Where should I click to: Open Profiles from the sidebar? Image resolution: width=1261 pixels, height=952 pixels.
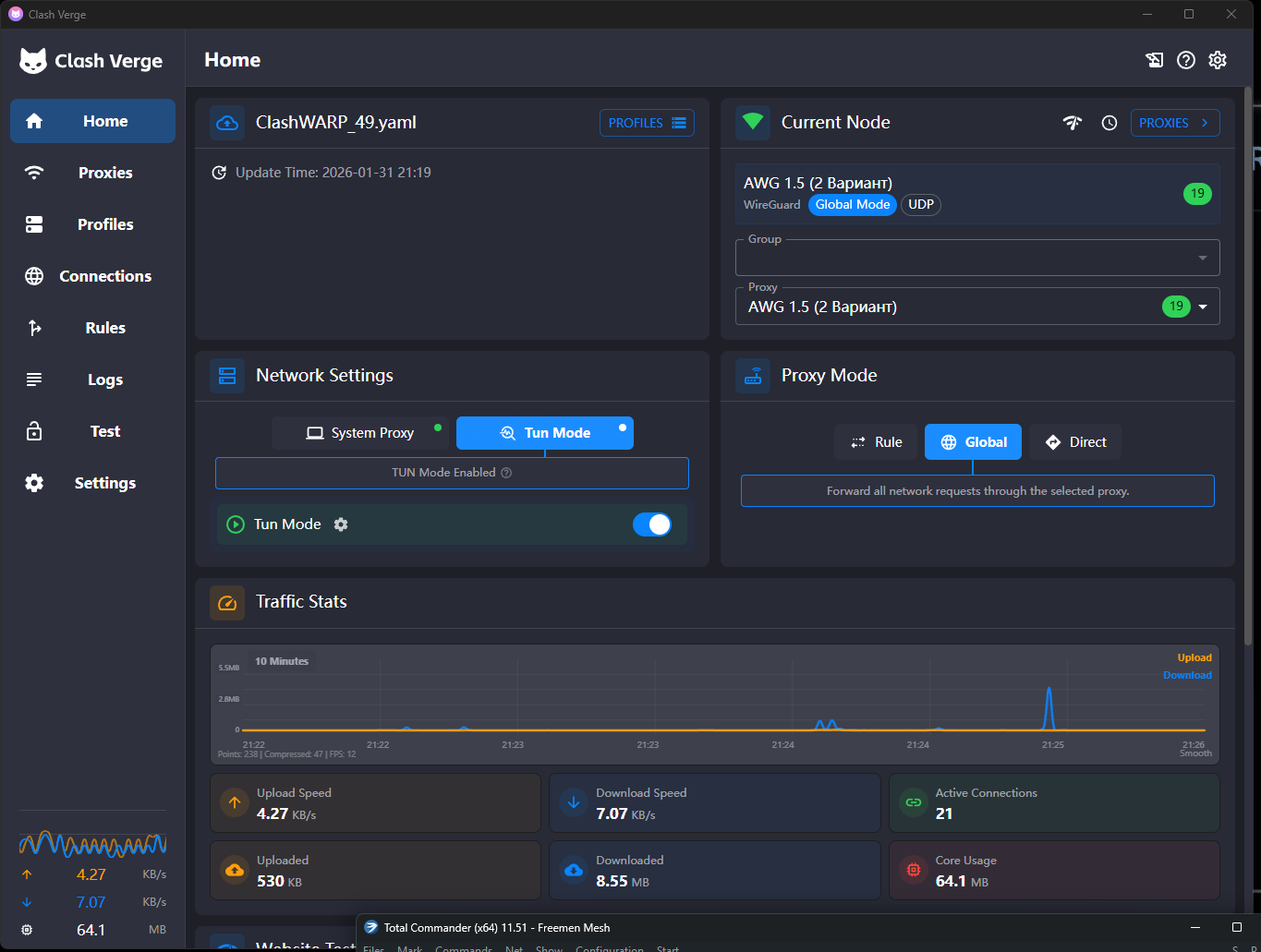(92, 224)
